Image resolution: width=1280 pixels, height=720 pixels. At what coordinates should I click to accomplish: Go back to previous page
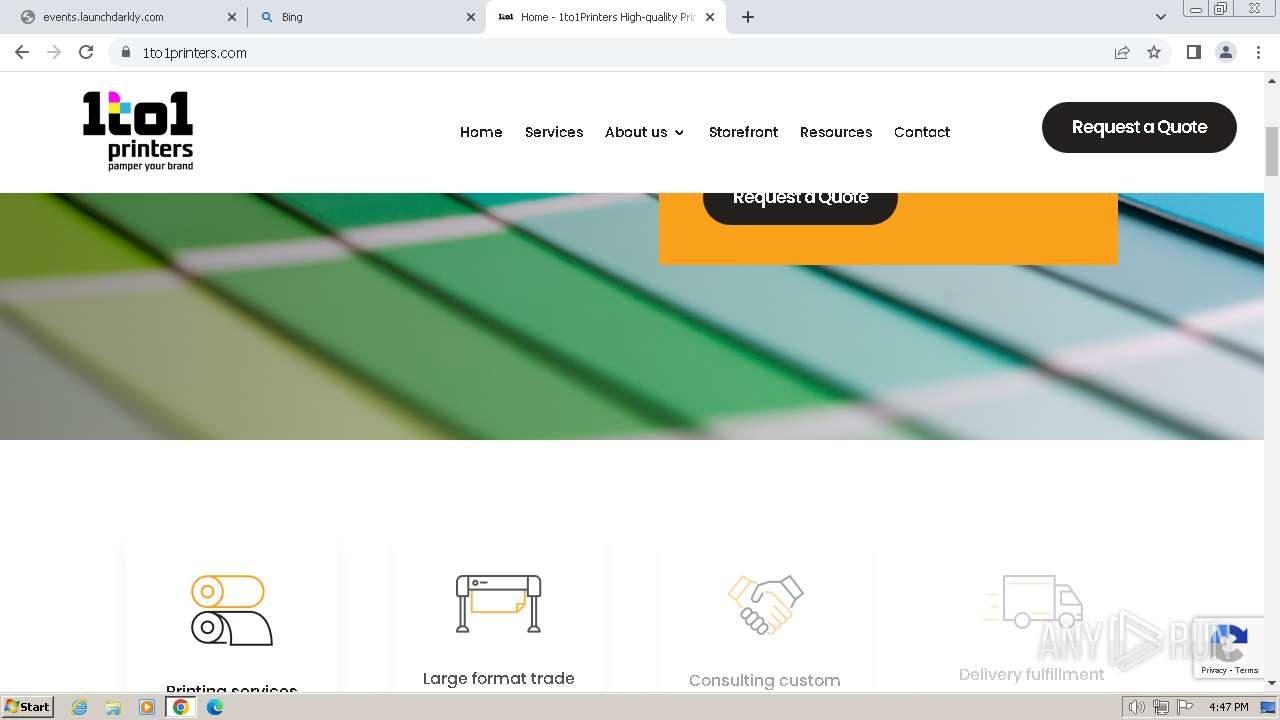22,53
